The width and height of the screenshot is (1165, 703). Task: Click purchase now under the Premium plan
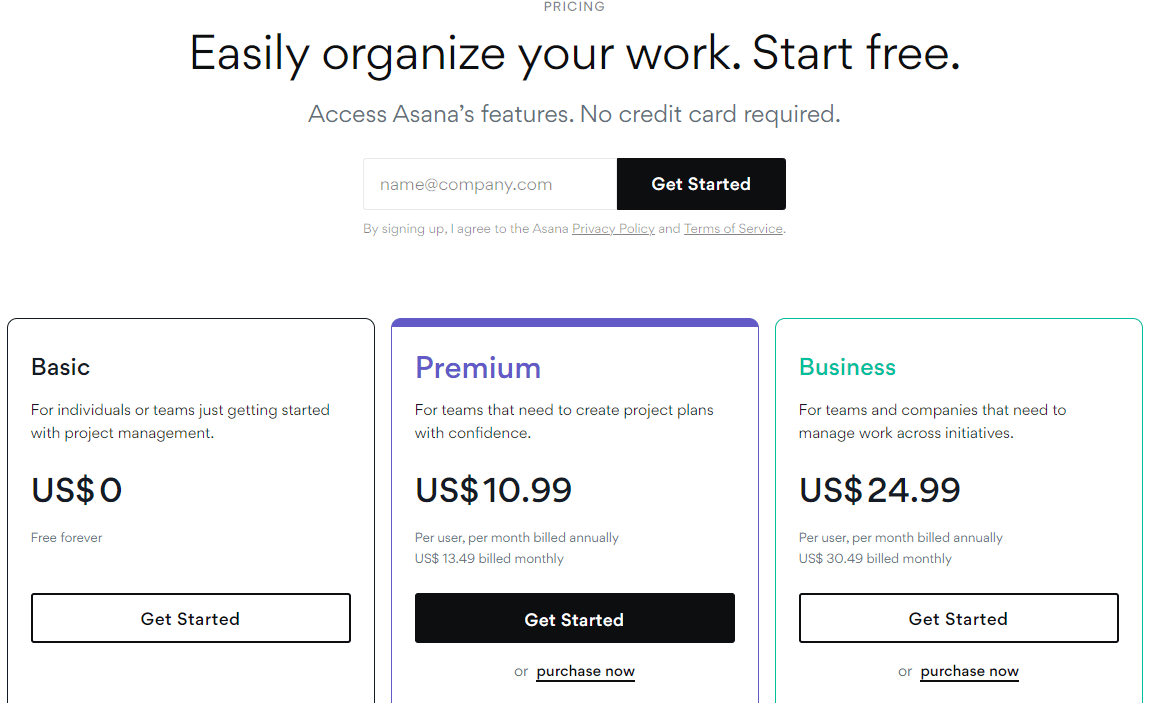tap(585, 671)
